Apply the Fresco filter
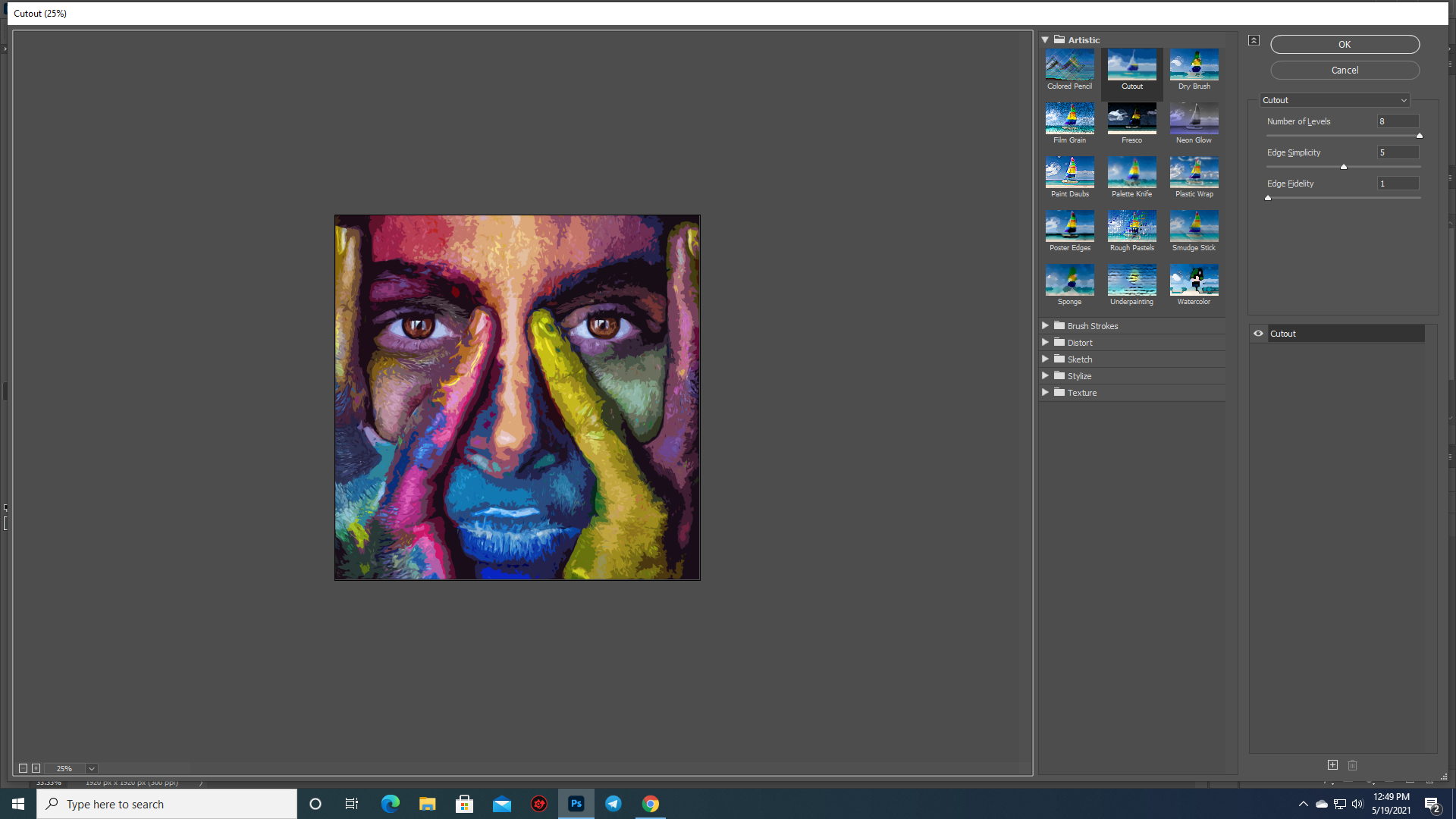The image size is (1456, 819). [1131, 124]
